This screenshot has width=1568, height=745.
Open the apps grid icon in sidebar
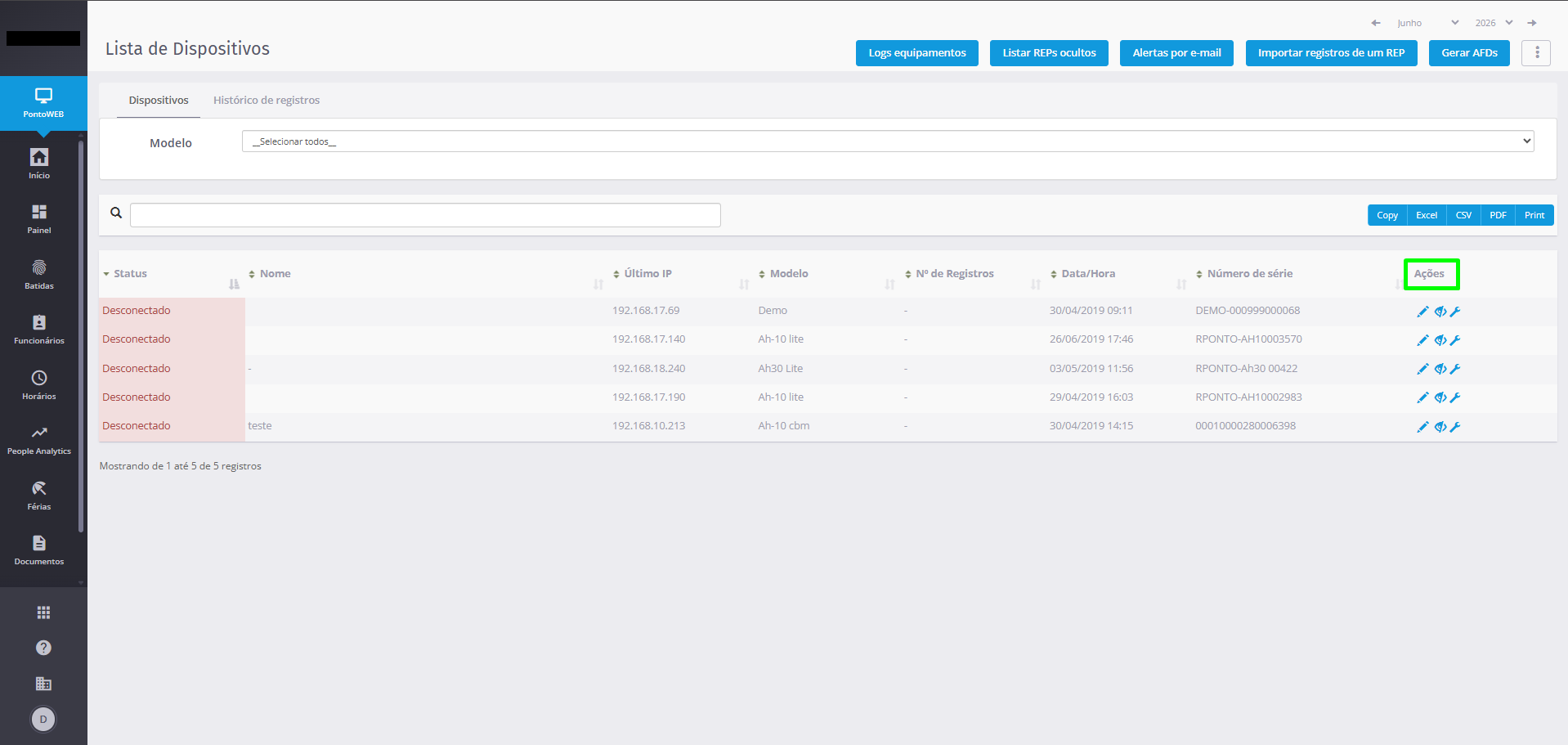pos(43,613)
